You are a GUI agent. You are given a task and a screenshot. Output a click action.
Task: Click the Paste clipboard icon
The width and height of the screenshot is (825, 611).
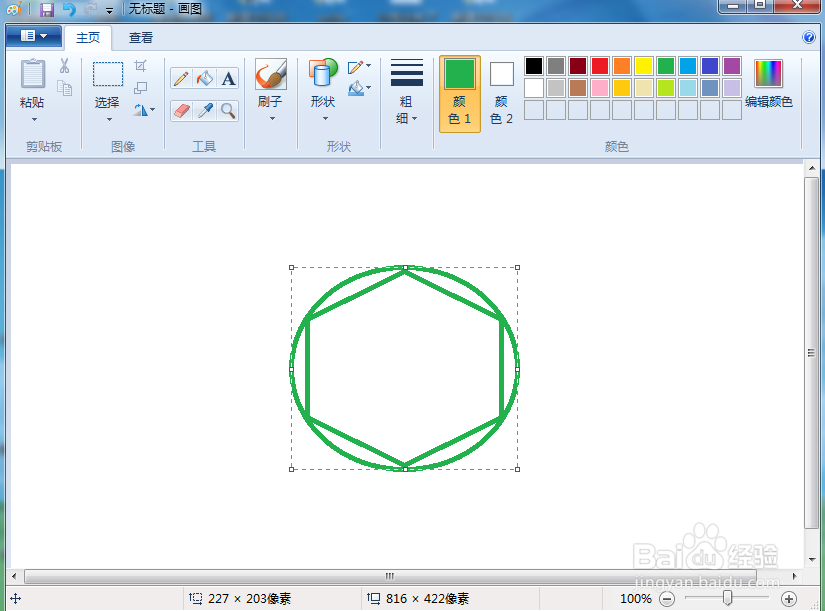point(32,74)
